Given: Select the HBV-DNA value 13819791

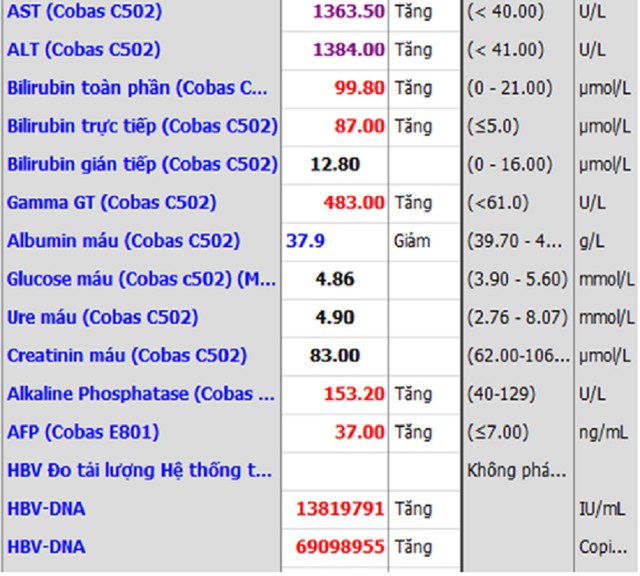Looking at the screenshot, I should [x=340, y=509].
